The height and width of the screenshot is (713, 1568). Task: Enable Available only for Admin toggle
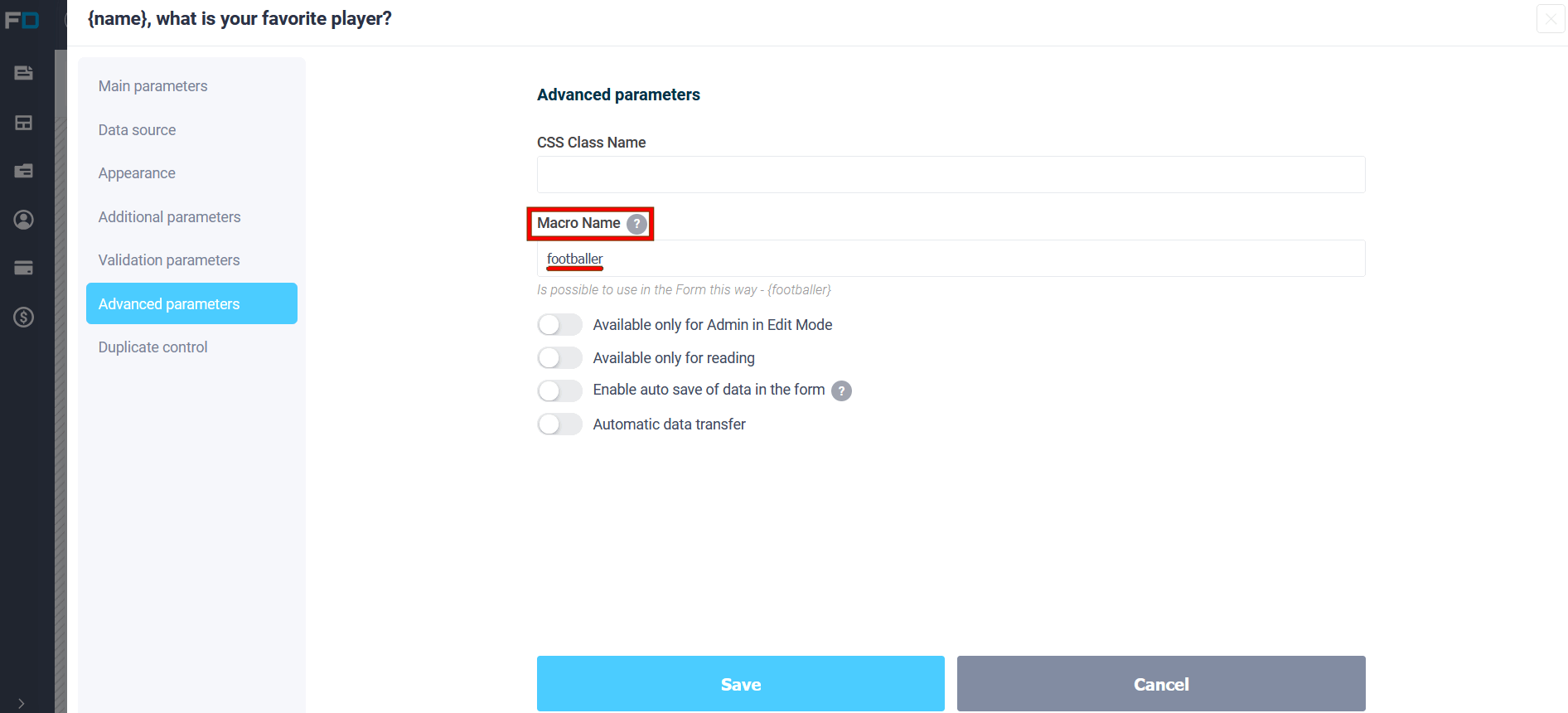[x=559, y=325]
